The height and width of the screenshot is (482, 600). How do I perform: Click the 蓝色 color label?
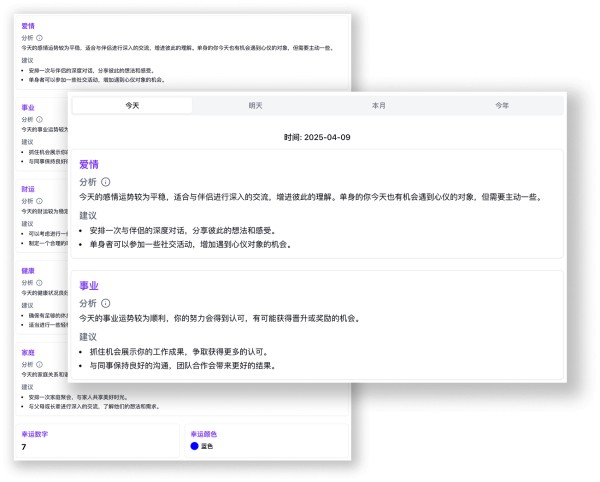point(207,446)
